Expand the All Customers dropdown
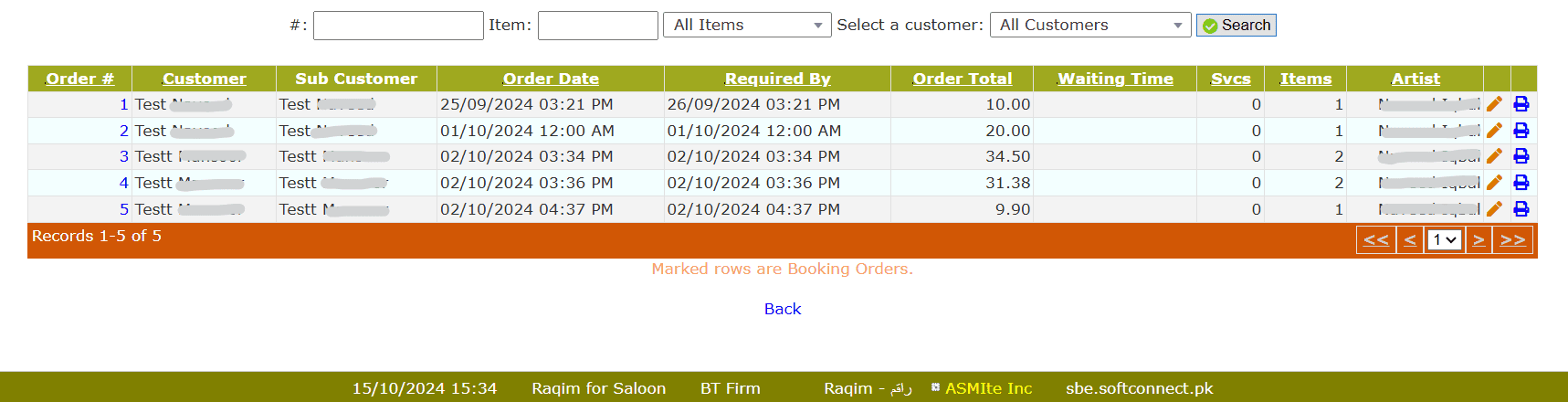Screen dimensions: 1568x402 tap(1089, 26)
